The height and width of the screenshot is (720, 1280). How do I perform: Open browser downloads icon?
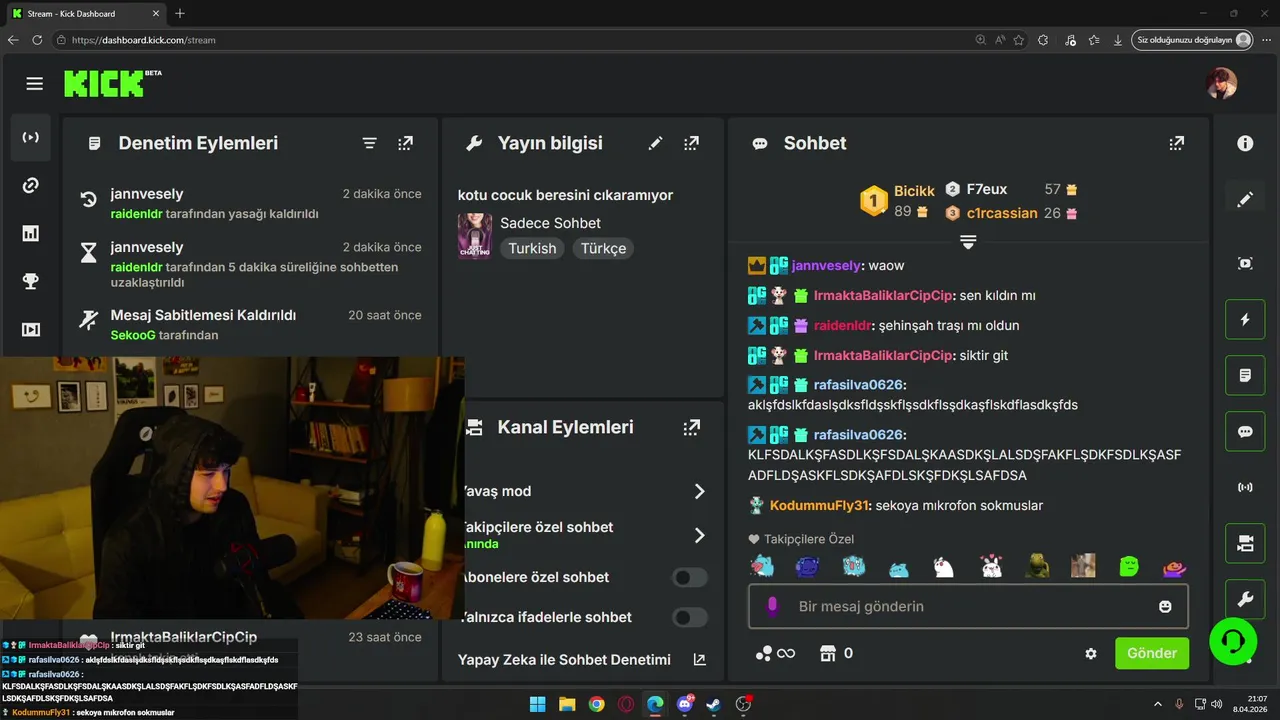(1118, 40)
